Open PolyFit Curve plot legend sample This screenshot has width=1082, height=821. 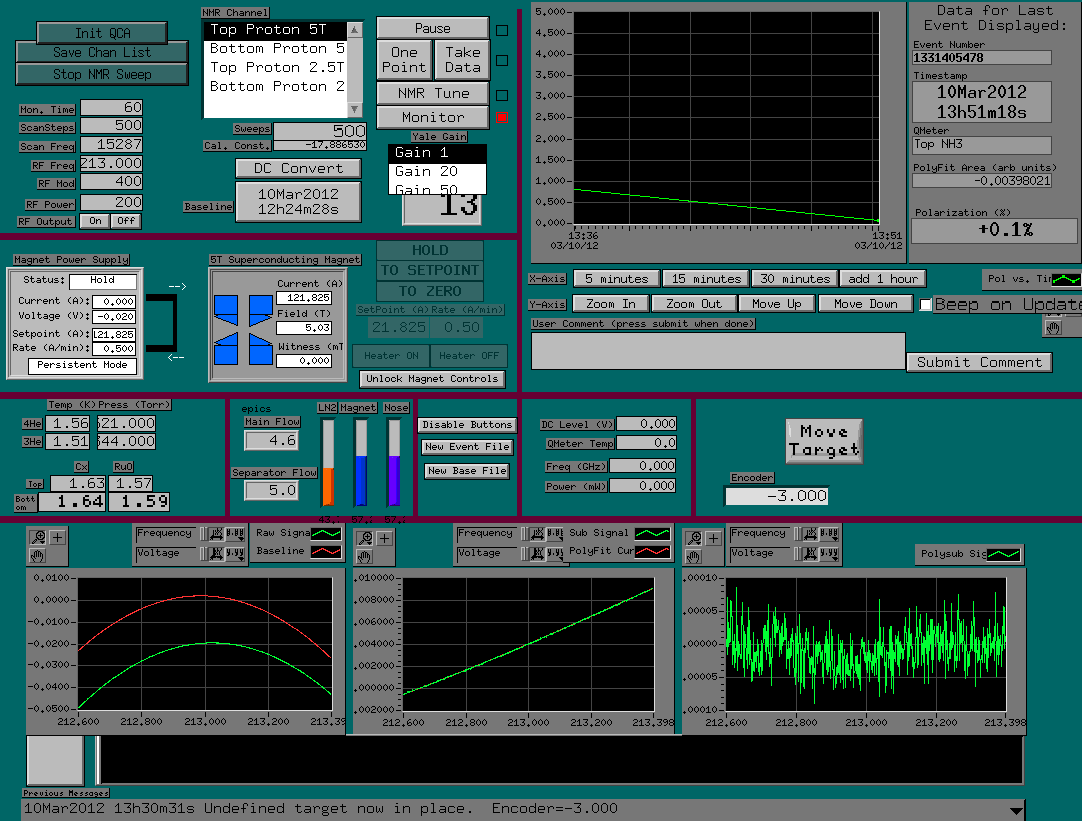tap(652, 551)
